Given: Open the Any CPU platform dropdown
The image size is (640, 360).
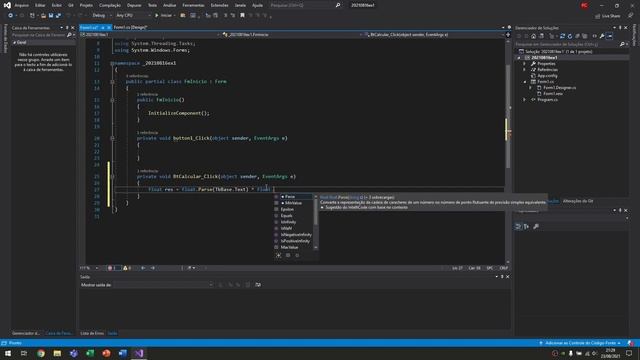Looking at the screenshot, I should pyautogui.click(x=133, y=16).
